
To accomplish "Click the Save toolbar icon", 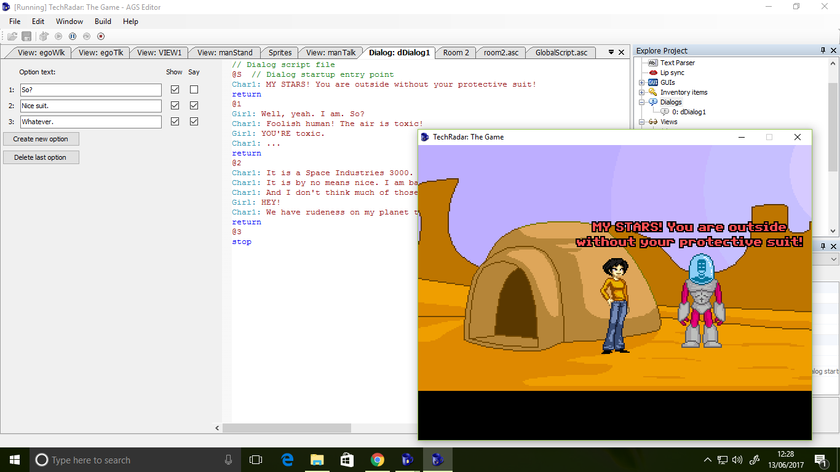I will (26, 36).
